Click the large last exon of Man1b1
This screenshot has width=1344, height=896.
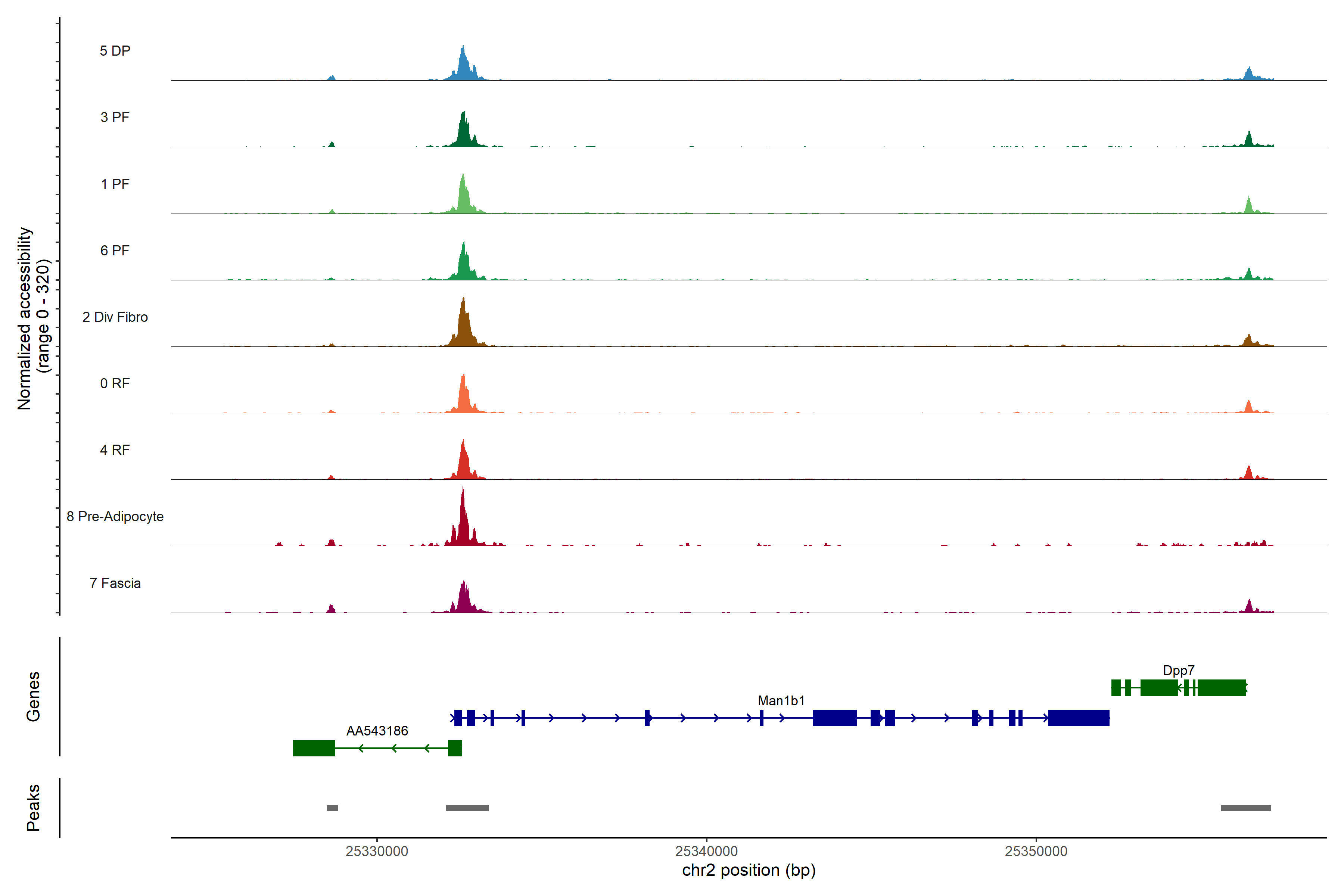[x=1078, y=718]
